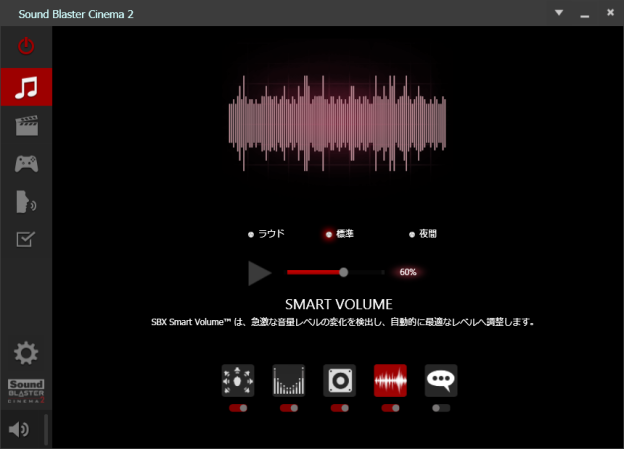Click the Smart Volume level slider handle
624x449 pixels.
pyautogui.click(x=344, y=272)
